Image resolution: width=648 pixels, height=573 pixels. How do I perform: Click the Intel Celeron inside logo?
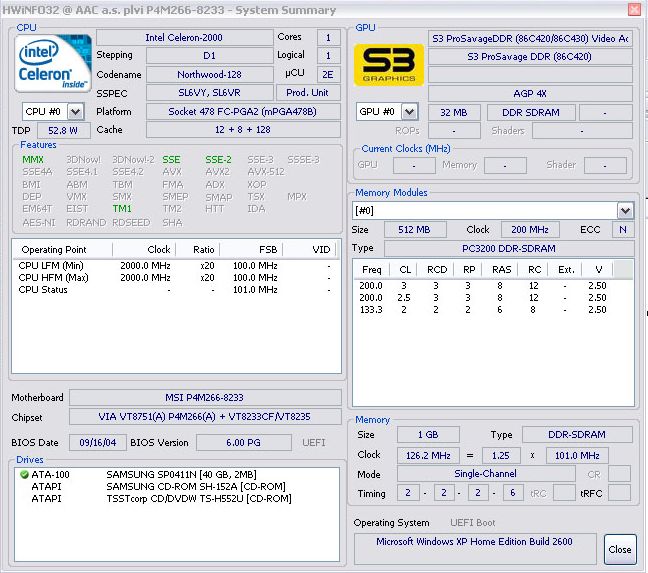tap(50, 63)
